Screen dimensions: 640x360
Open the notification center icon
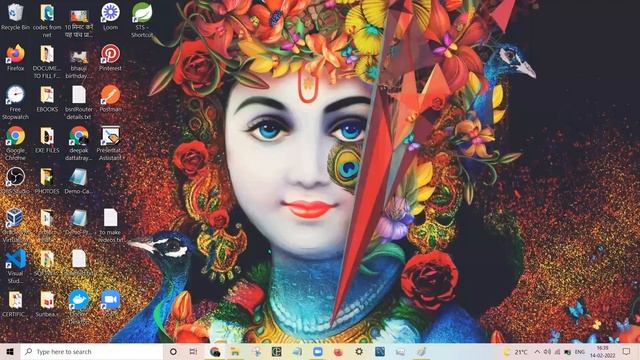[x=627, y=351]
